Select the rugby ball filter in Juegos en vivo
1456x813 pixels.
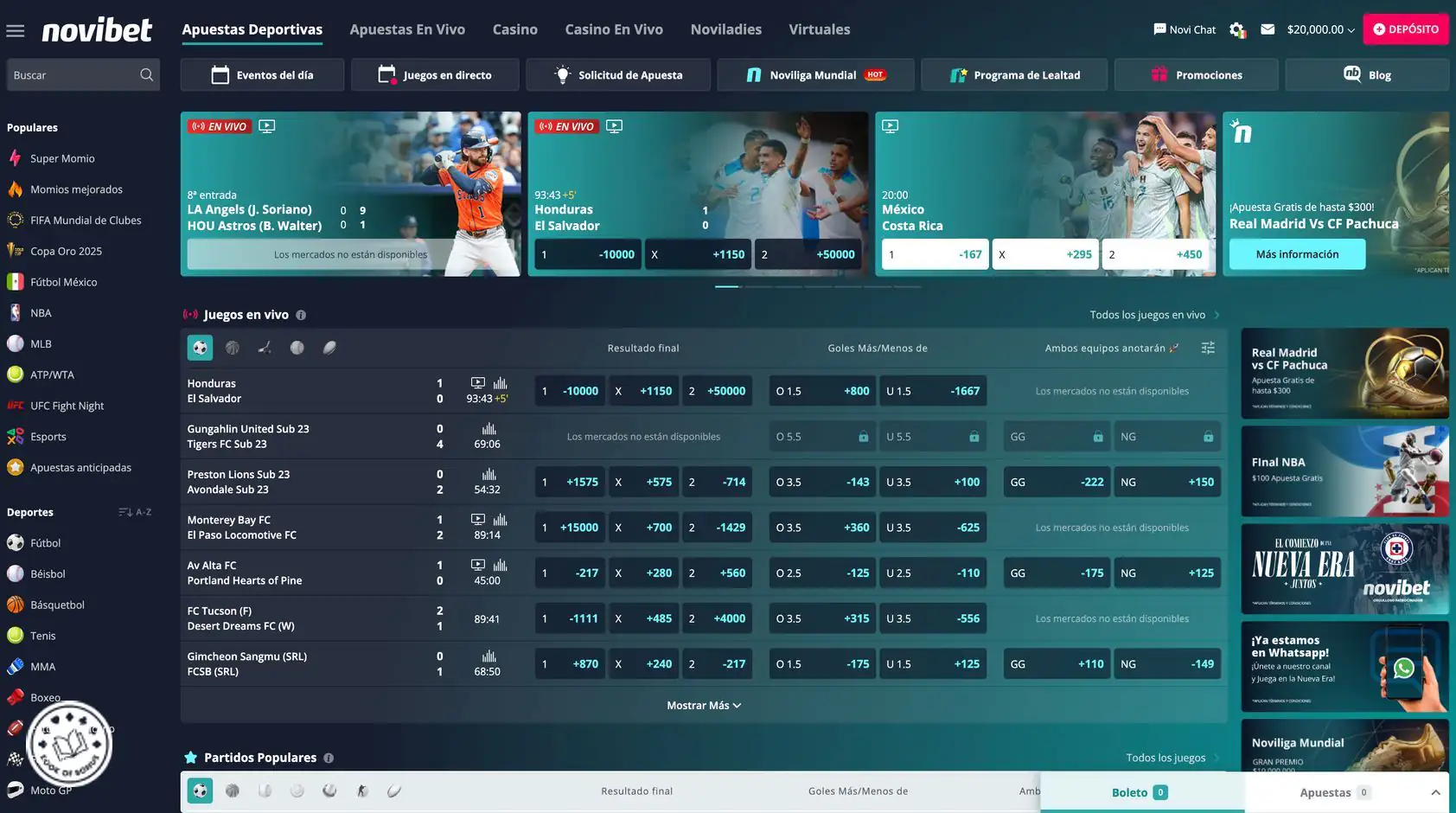click(329, 348)
